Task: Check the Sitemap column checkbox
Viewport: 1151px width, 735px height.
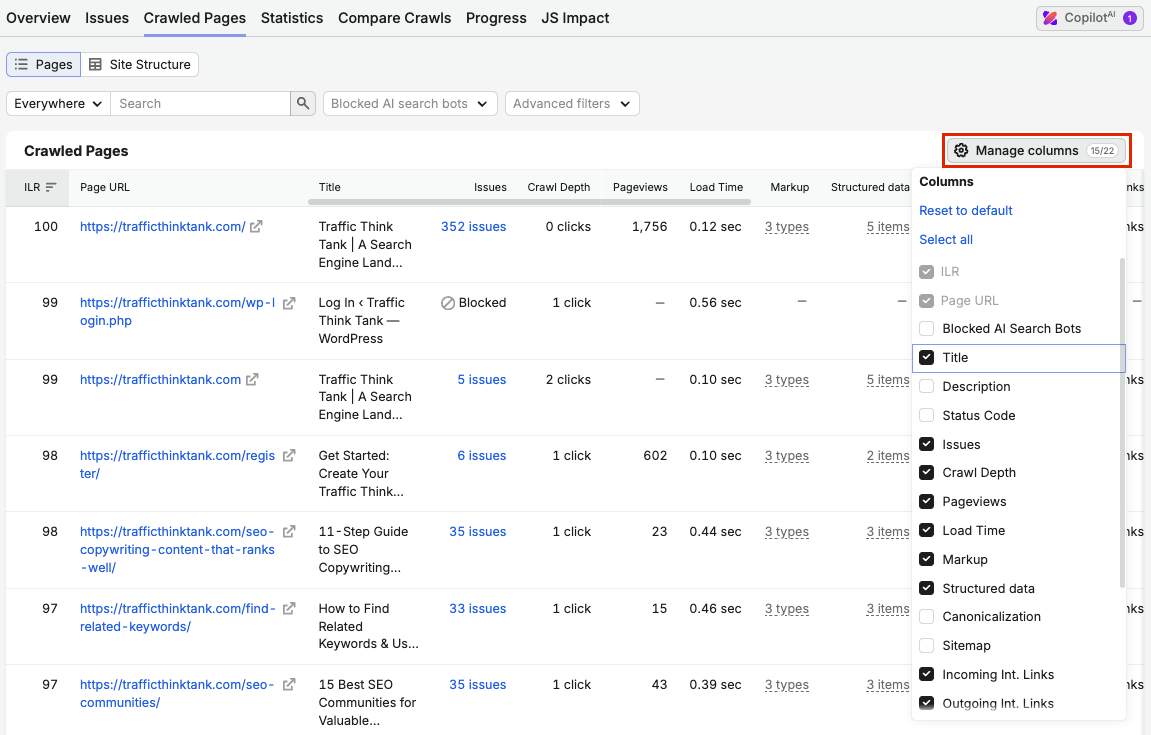Action: 926,645
